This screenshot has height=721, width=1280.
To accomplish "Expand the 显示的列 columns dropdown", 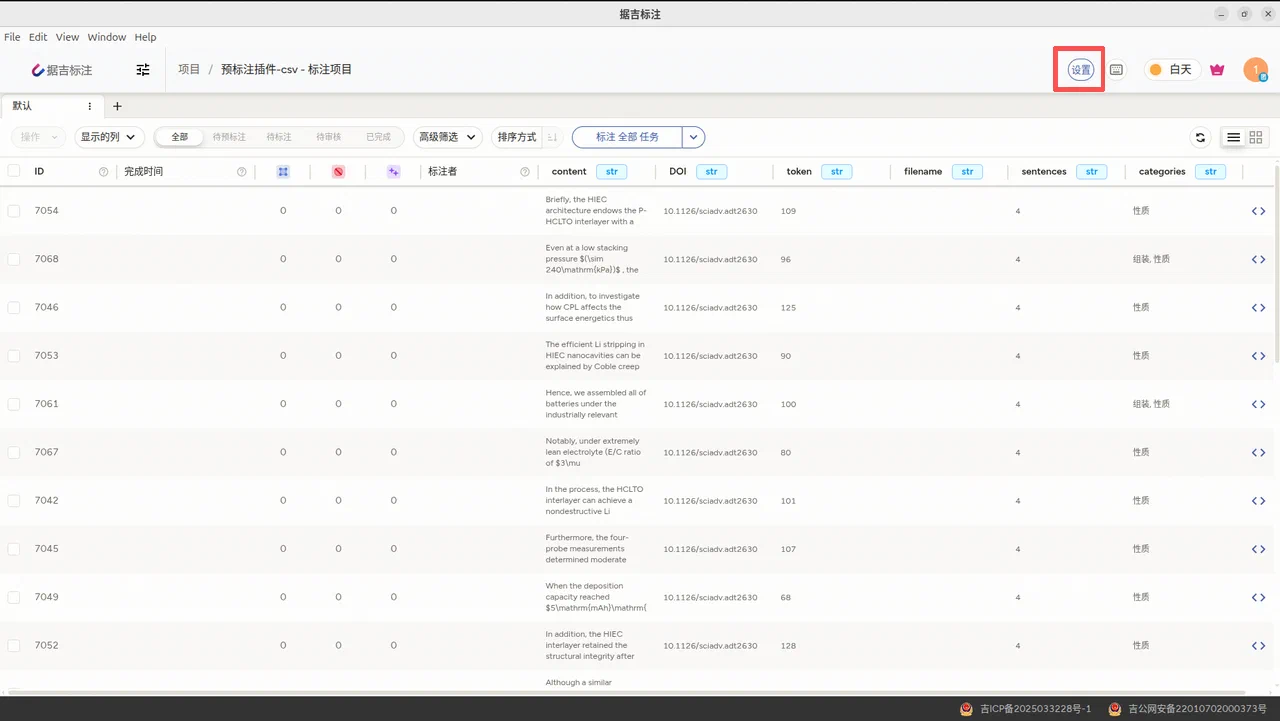I will pyautogui.click(x=109, y=137).
